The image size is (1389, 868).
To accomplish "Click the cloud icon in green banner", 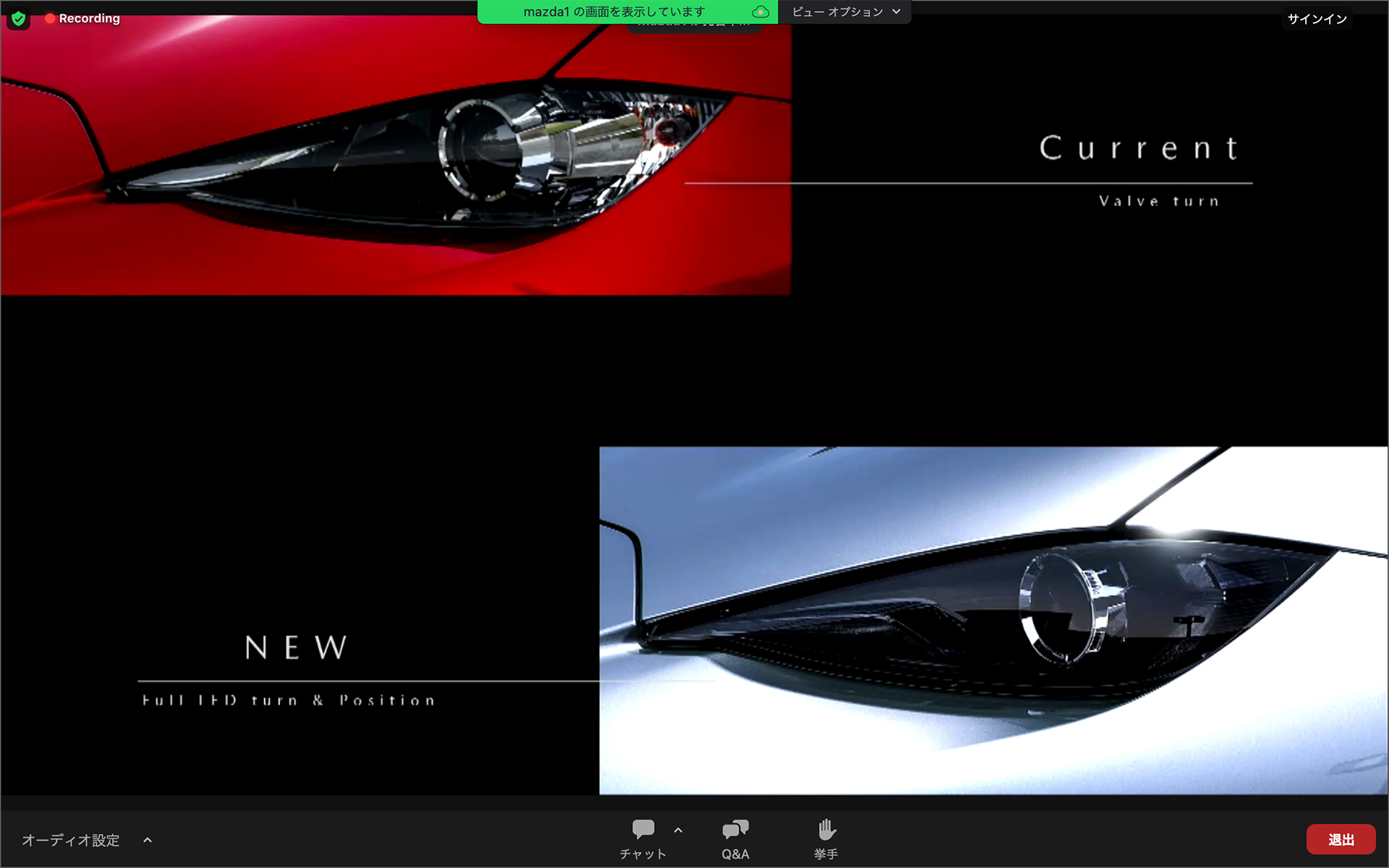I will 760,12.
